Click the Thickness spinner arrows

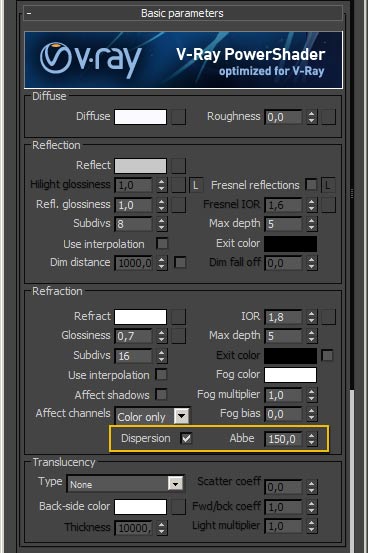pos(162,528)
